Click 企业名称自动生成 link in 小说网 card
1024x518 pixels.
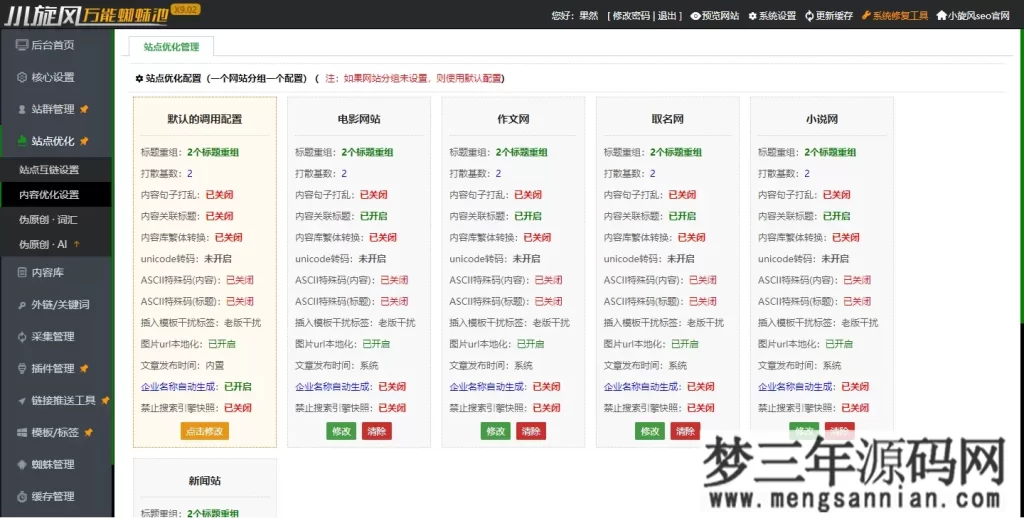pyautogui.click(x=795, y=387)
